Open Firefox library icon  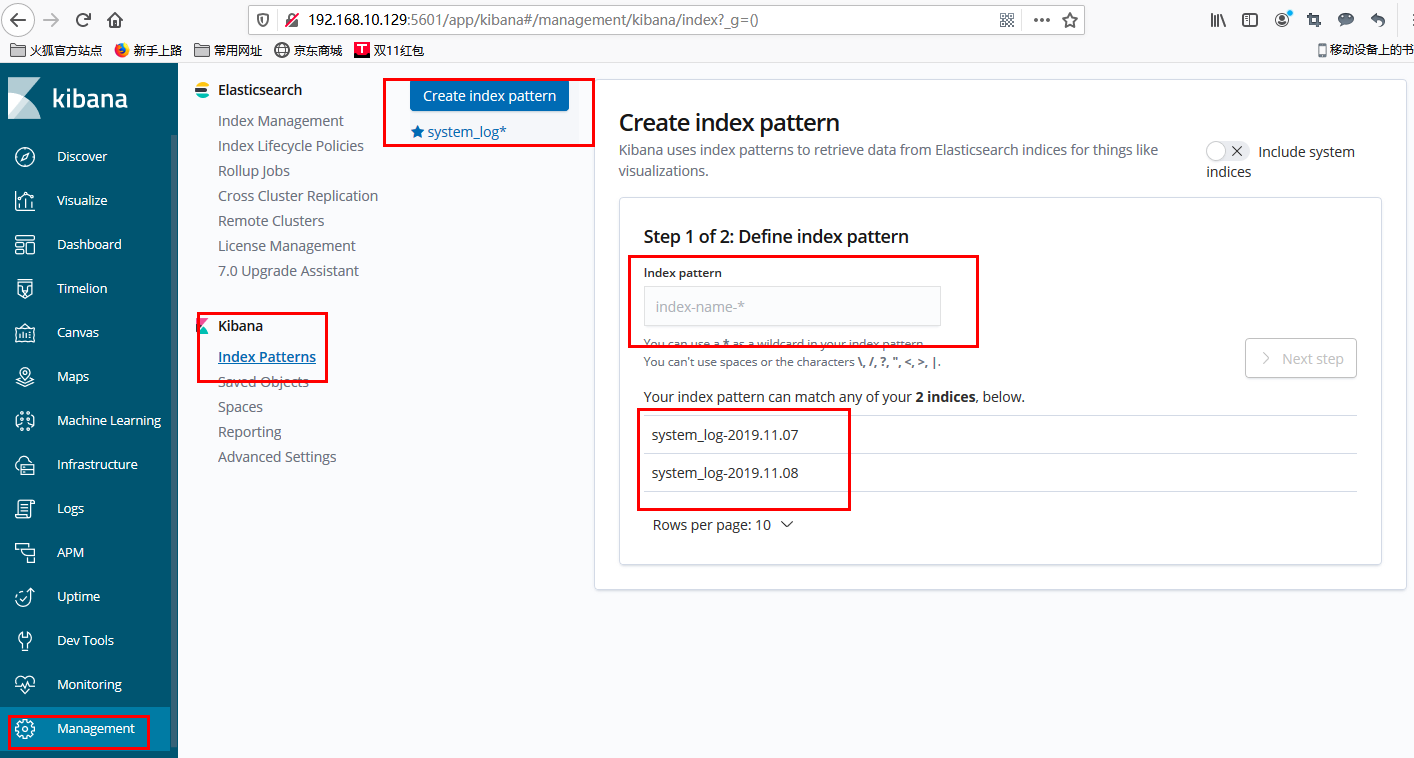point(1218,20)
